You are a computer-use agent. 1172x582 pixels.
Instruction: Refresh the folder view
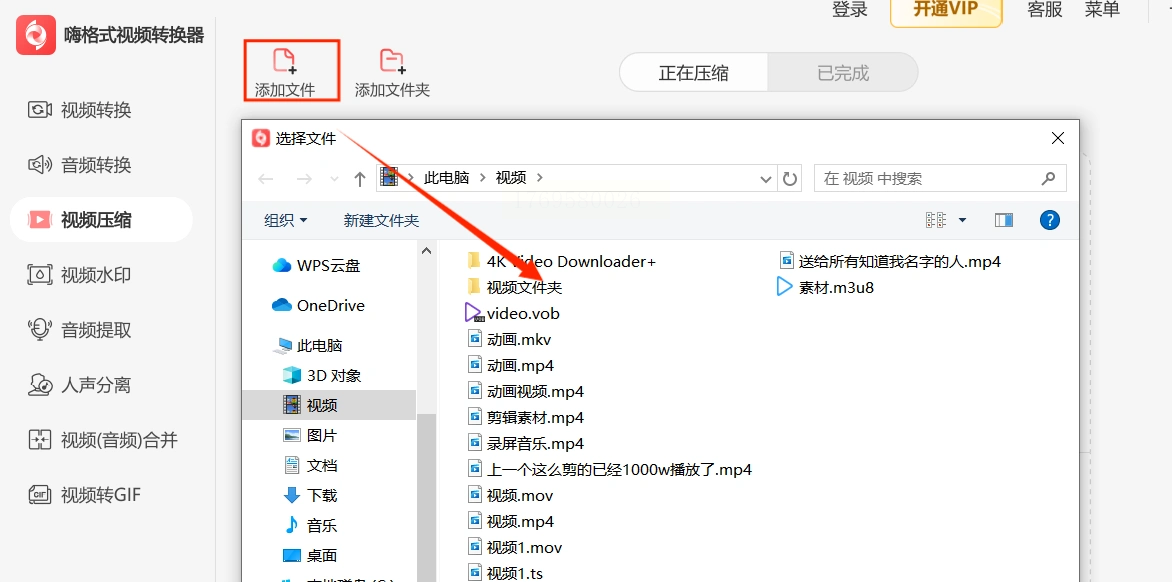click(789, 179)
